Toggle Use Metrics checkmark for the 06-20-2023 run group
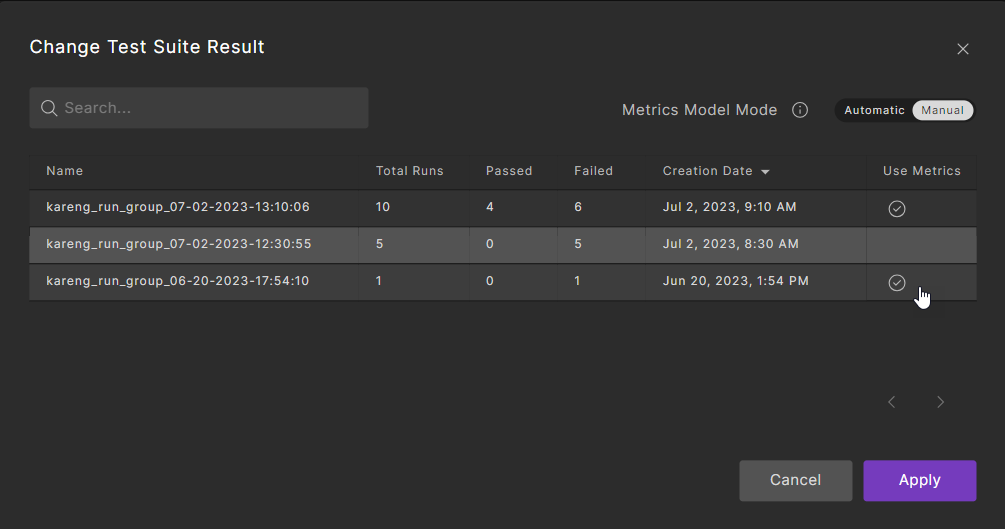Viewport: 1005px width, 529px height. 897,282
